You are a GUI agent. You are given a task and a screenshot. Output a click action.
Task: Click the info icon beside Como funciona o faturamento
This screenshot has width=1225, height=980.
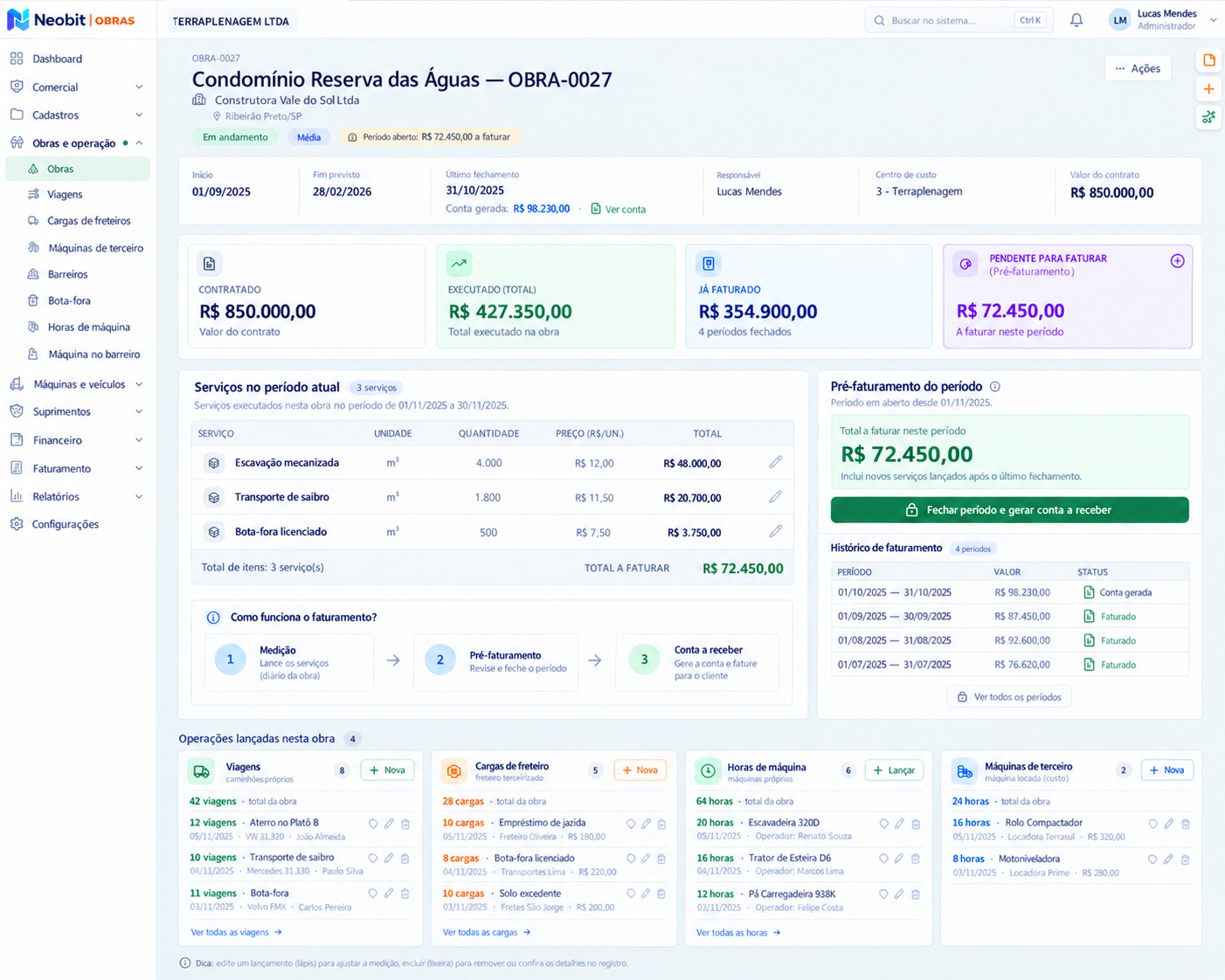(213, 618)
